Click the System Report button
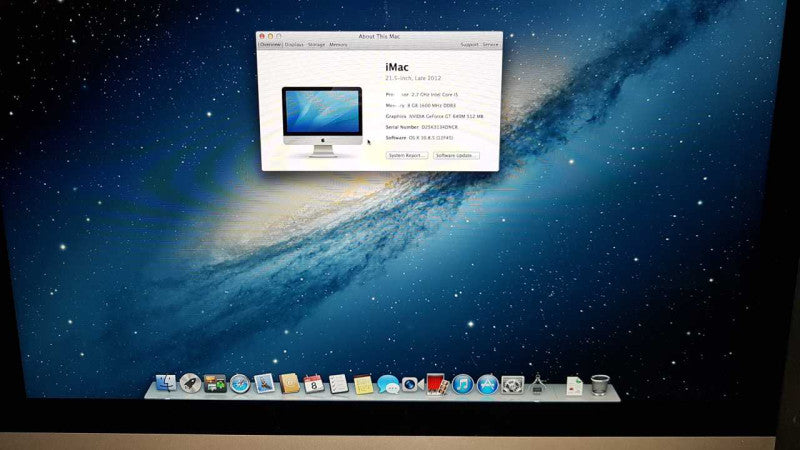The width and height of the screenshot is (800, 450). pyautogui.click(x=407, y=155)
